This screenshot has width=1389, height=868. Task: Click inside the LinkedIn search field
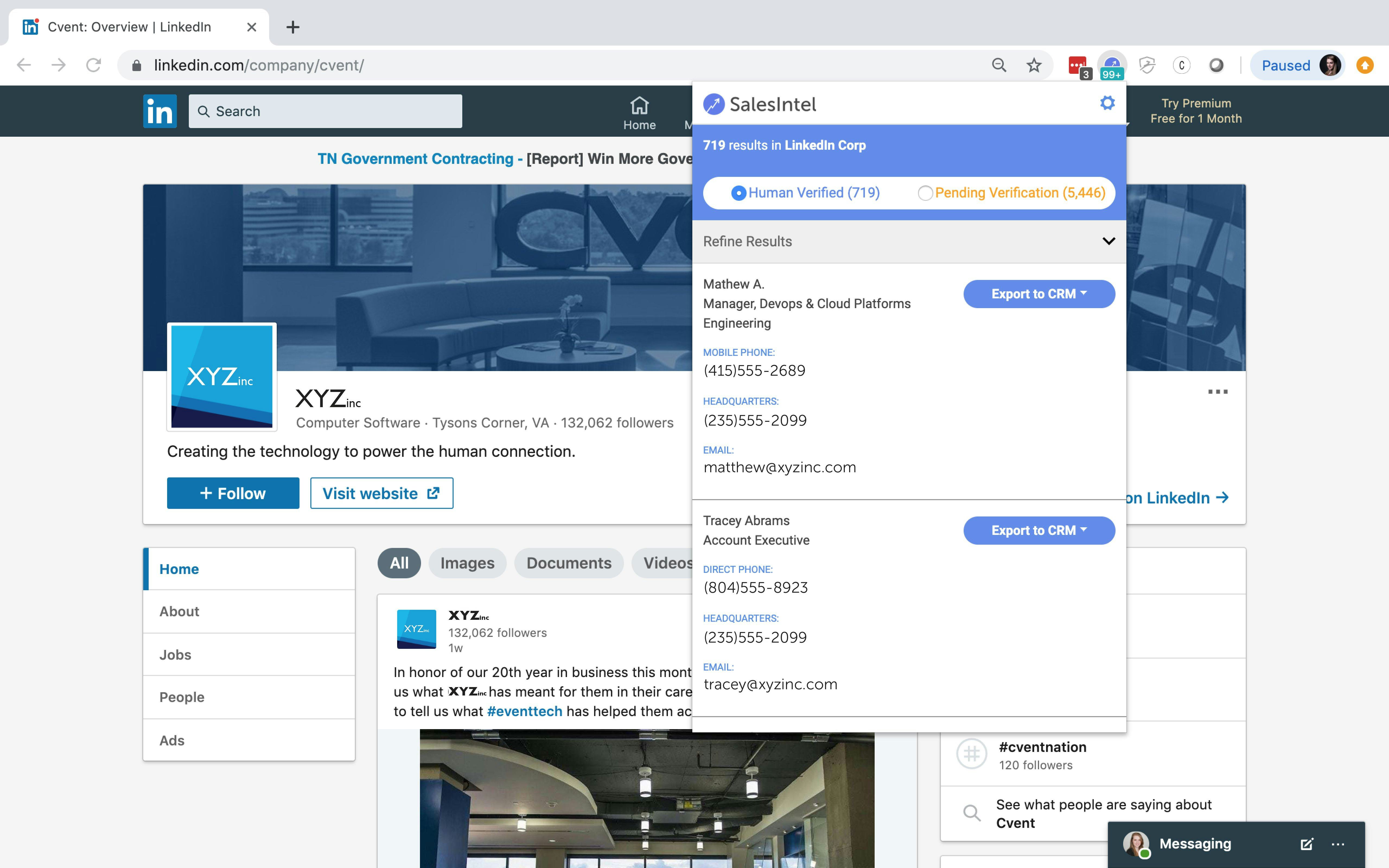click(x=324, y=111)
